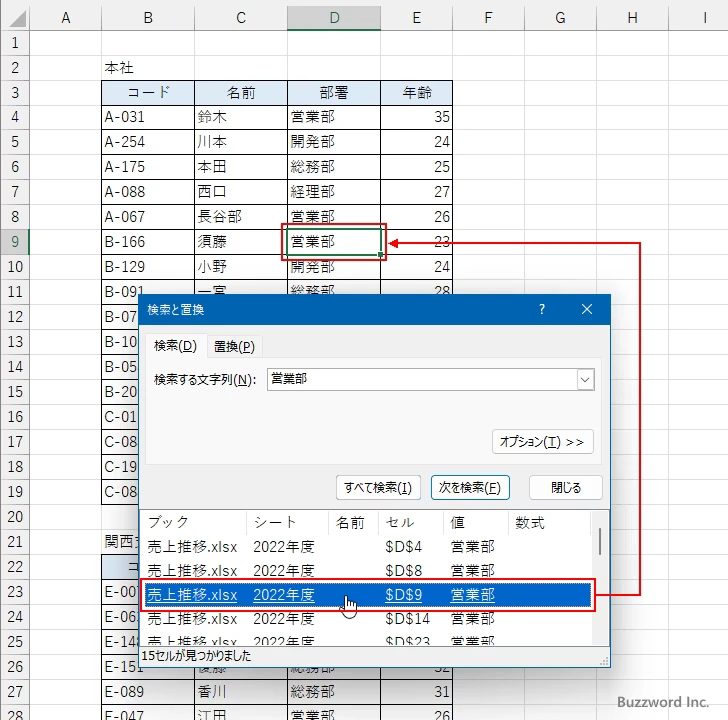This screenshot has width=728, height=720.
Task: Close the 検索と置換 dialog with X
Action: coord(587,309)
